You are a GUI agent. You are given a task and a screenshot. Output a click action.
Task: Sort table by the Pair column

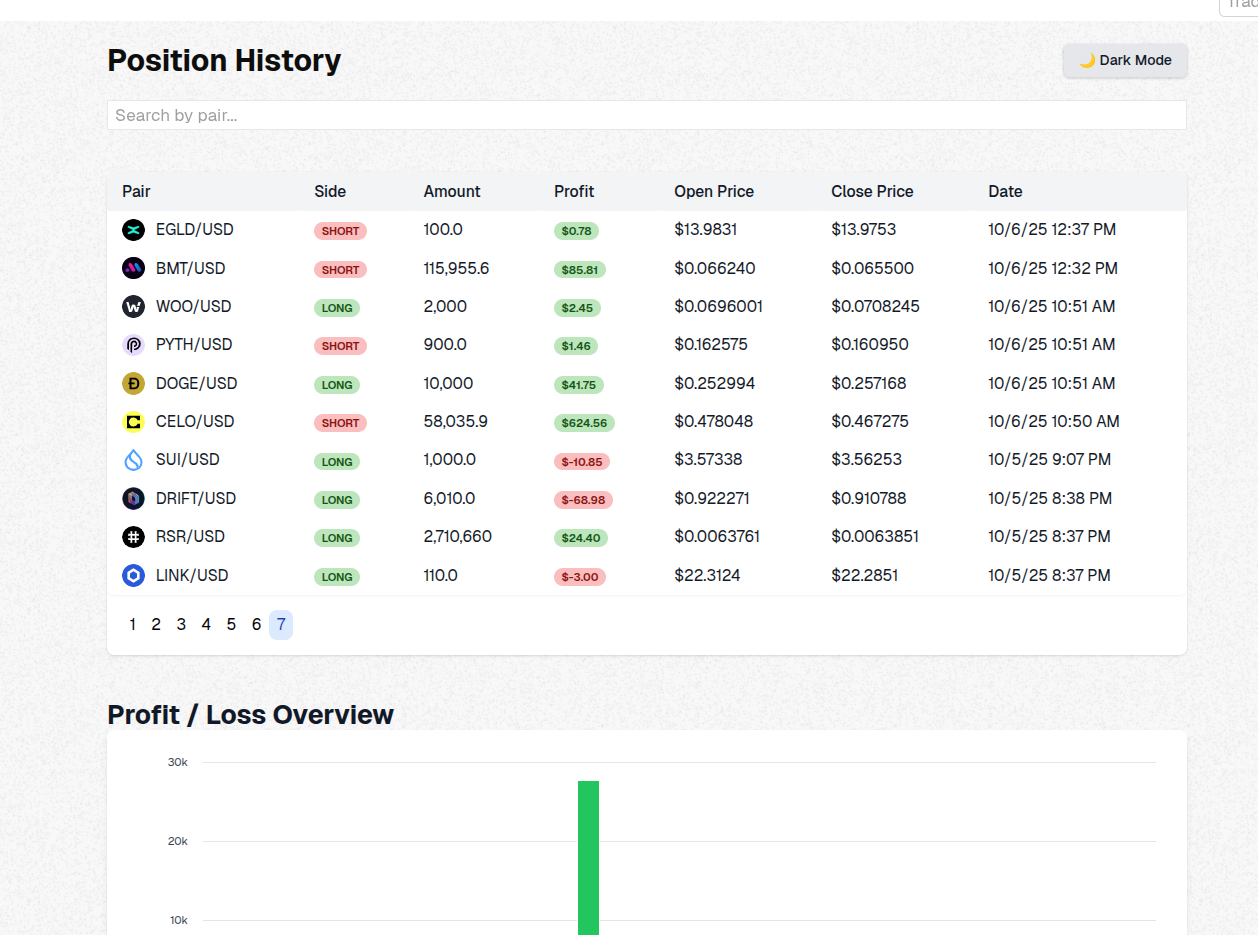point(136,191)
